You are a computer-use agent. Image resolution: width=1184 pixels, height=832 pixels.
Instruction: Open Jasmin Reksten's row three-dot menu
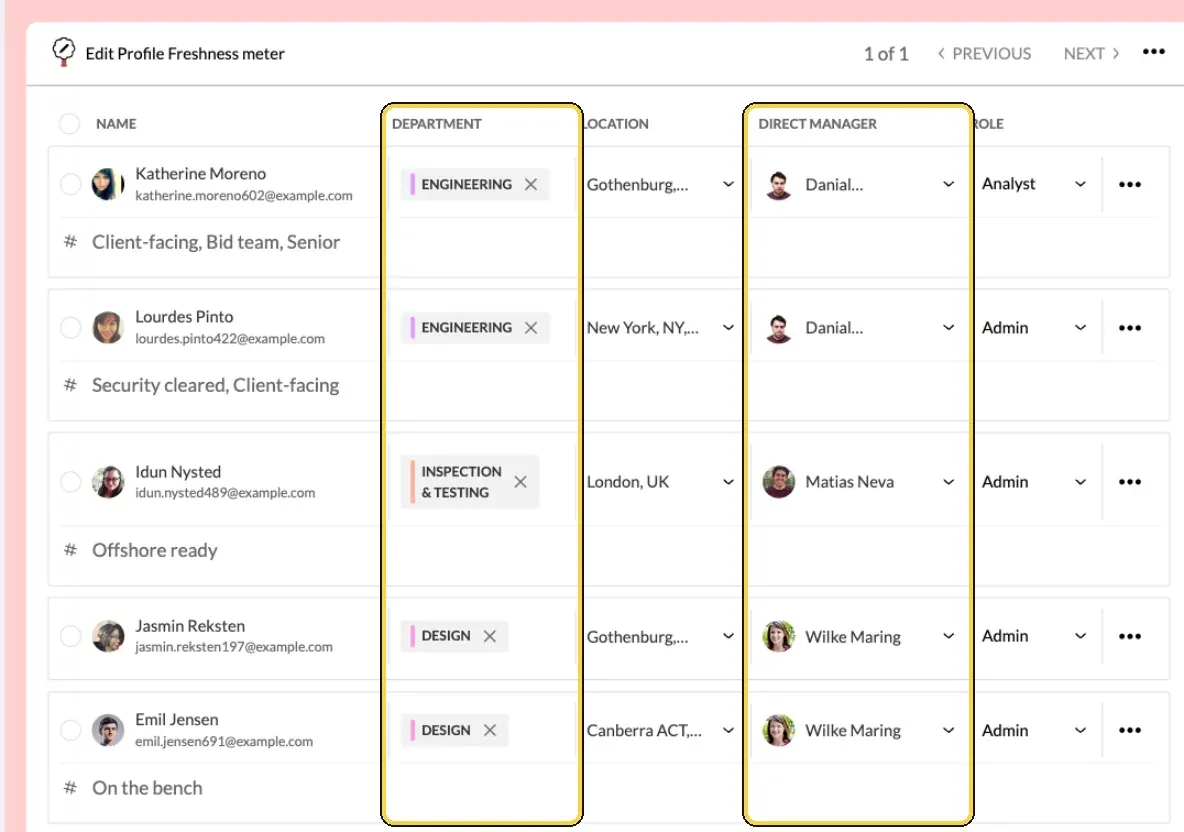point(1130,636)
